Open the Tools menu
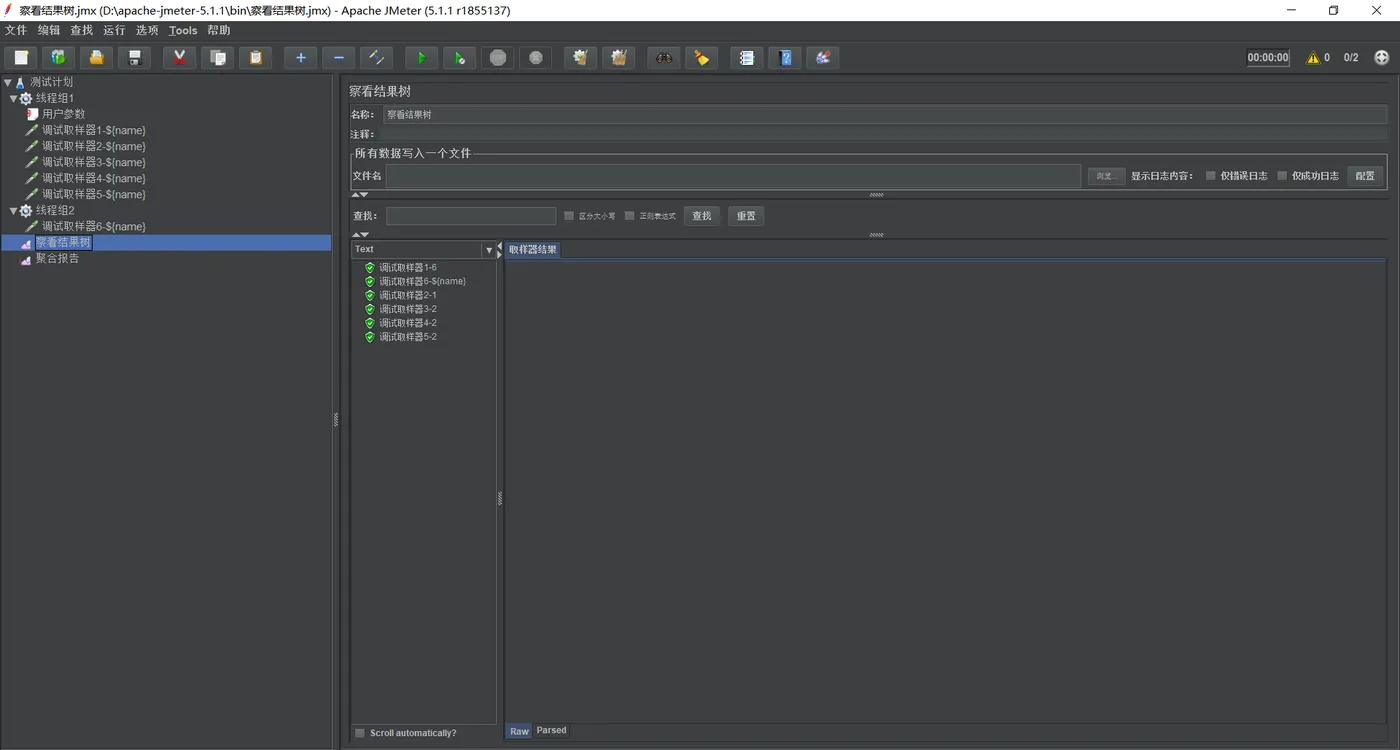This screenshot has height=750, width=1400. pos(183,30)
